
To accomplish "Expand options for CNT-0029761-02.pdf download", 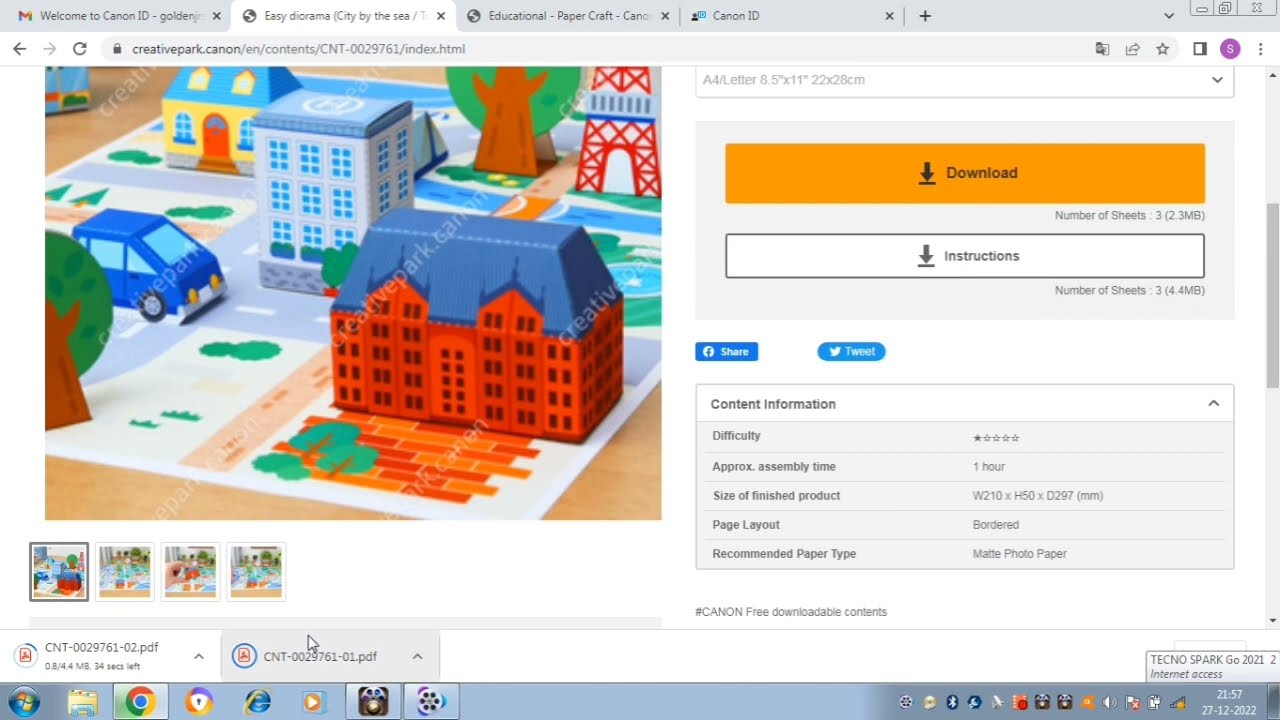I will click(198, 657).
